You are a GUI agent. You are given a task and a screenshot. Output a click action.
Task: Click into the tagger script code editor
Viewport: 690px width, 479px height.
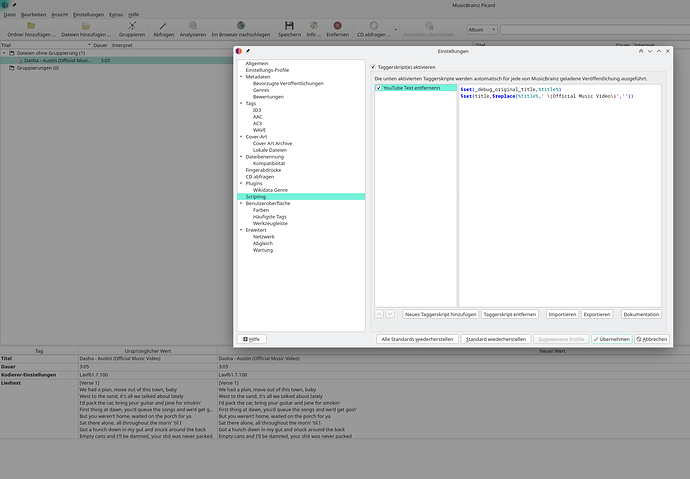point(560,196)
